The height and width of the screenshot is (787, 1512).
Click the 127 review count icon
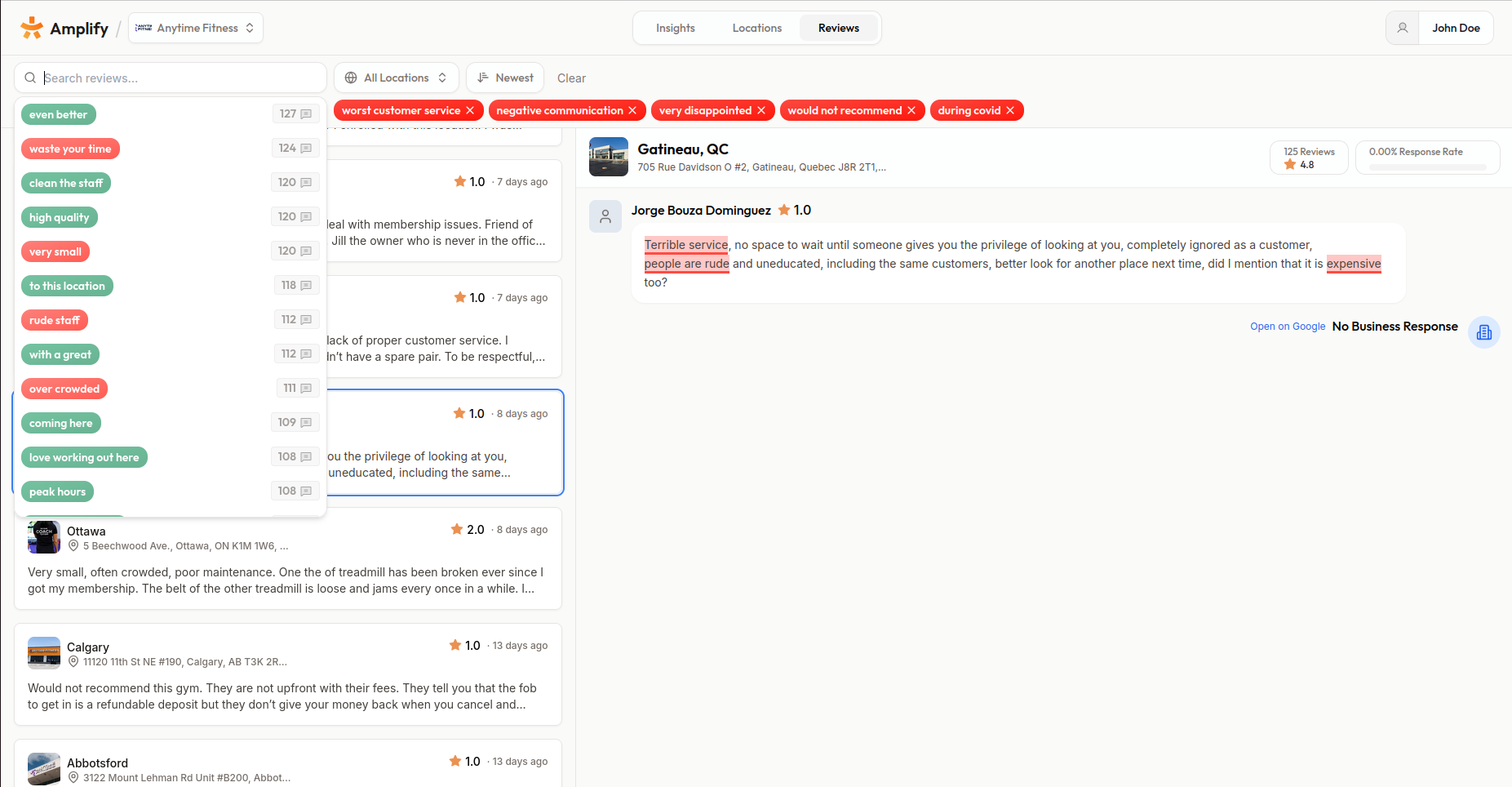click(x=306, y=114)
